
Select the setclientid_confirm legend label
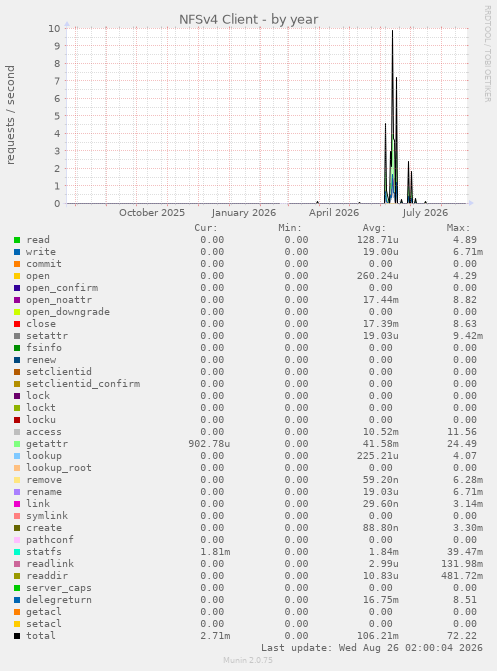pyautogui.click(x=83, y=384)
